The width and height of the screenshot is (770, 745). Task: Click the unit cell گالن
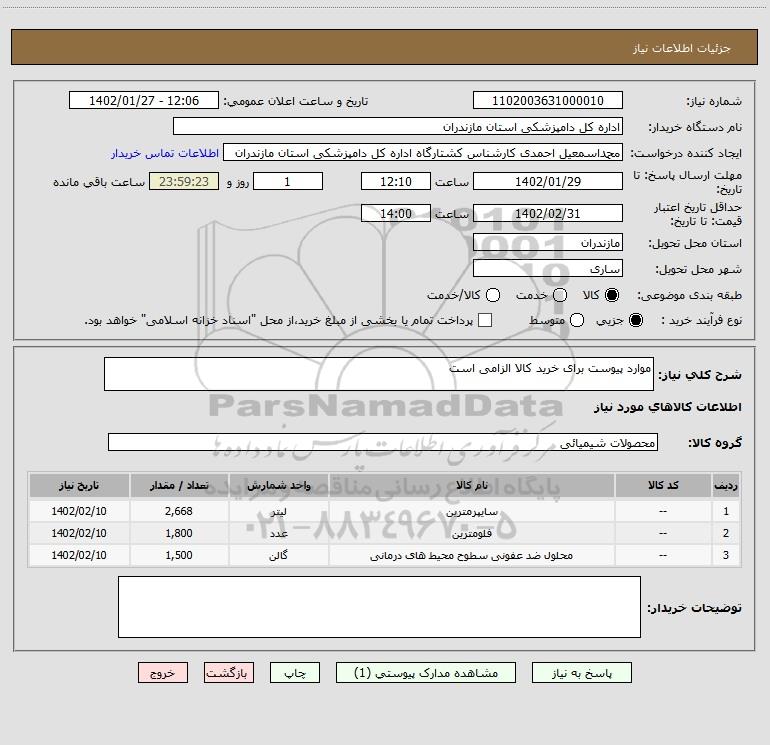pos(278,555)
